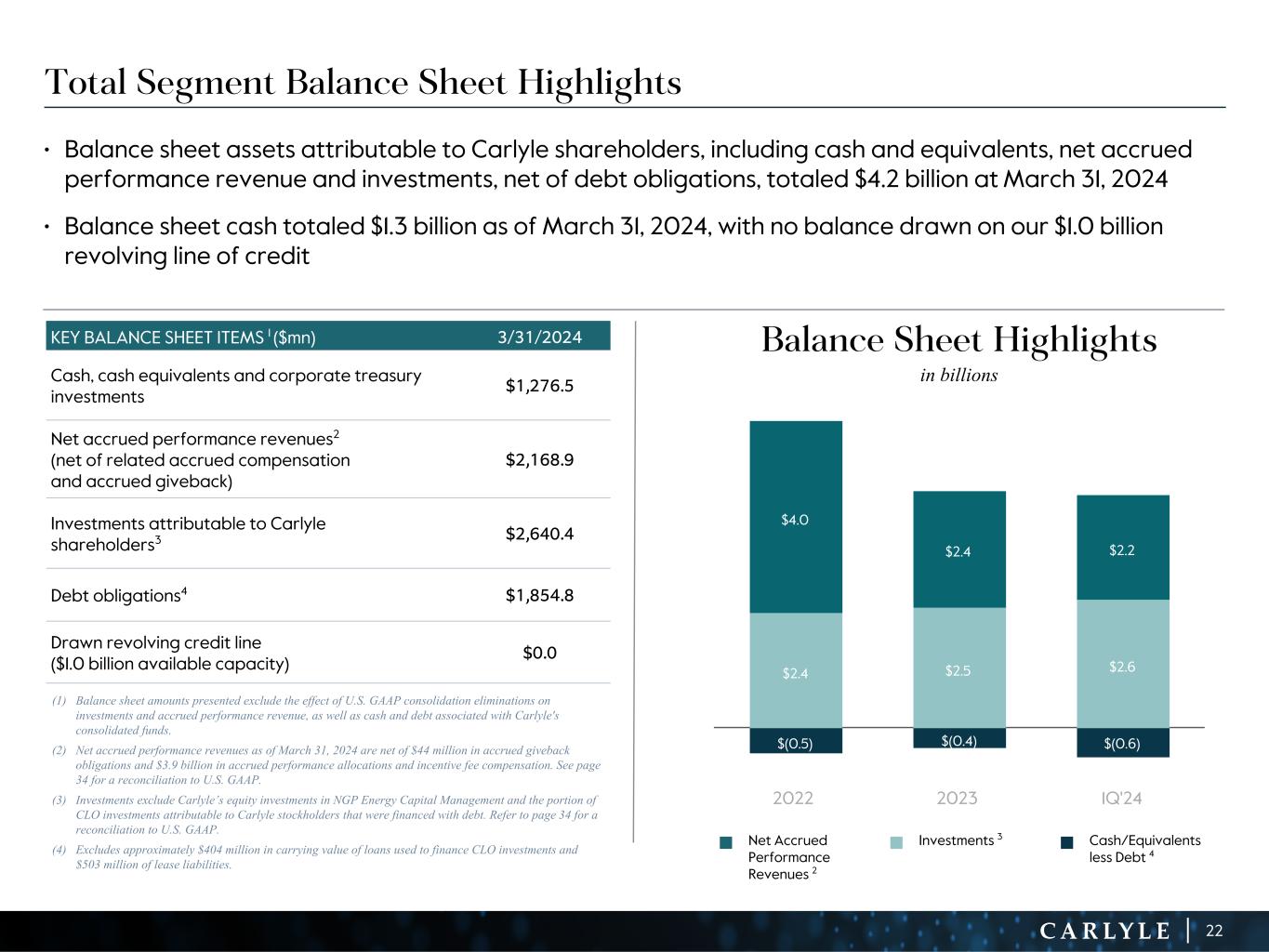Click the 3/31/2024 column header
This screenshot has width=1269, height=952.
[x=539, y=337]
